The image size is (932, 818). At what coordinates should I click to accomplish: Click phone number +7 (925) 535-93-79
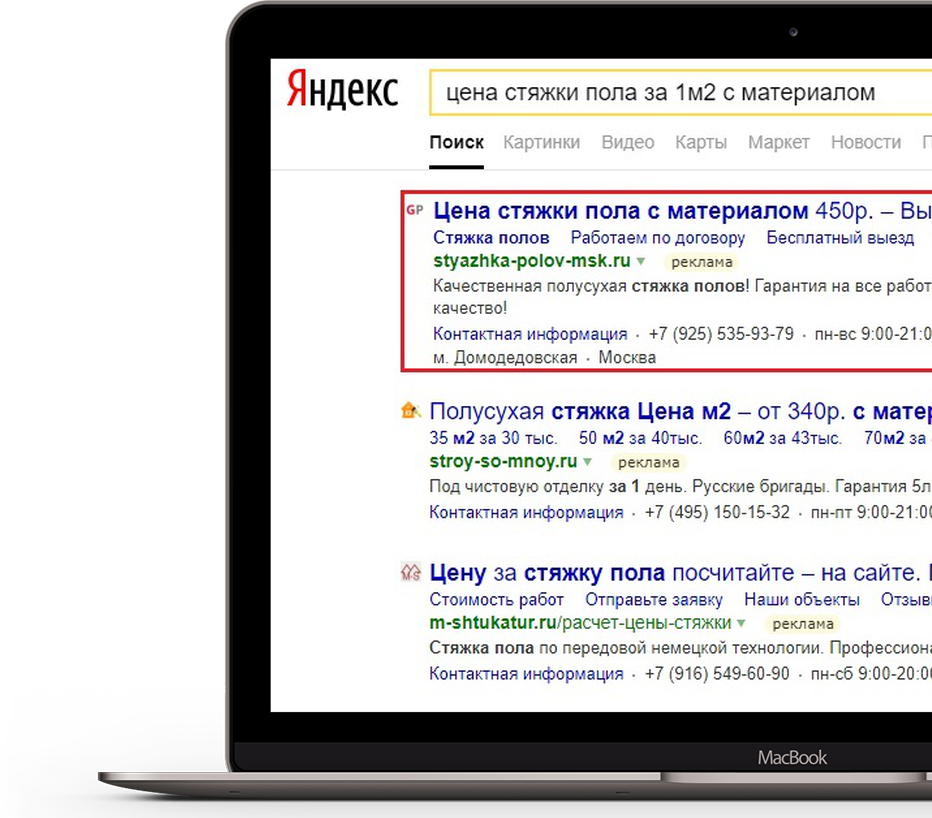[x=721, y=334]
